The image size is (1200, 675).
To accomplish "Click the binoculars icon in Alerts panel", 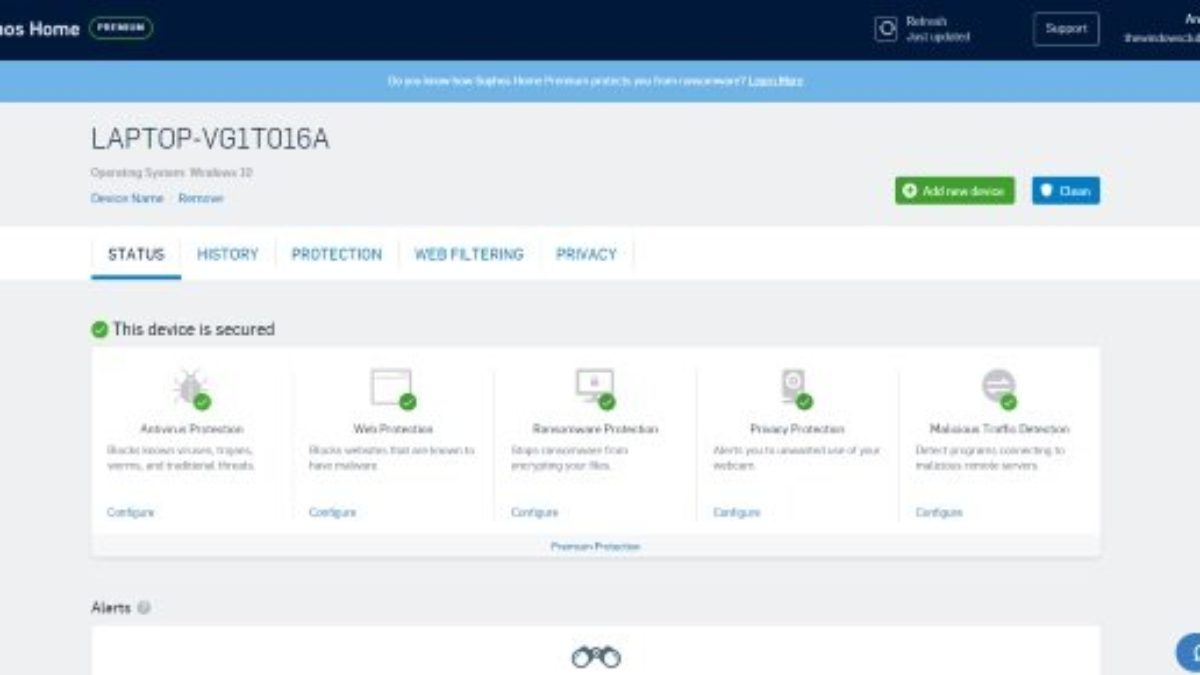I will click(596, 656).
